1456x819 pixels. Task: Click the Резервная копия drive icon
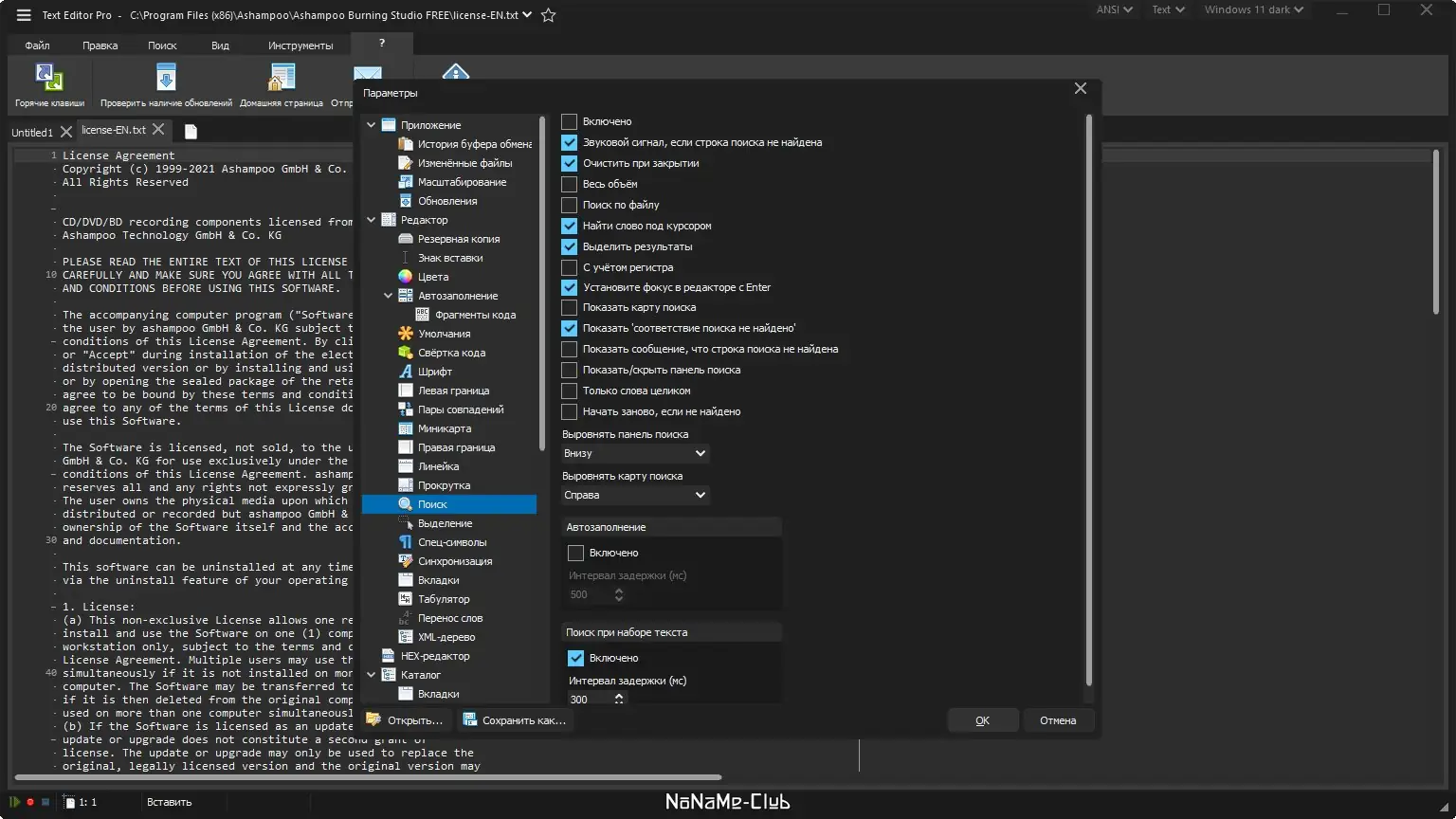406,239
